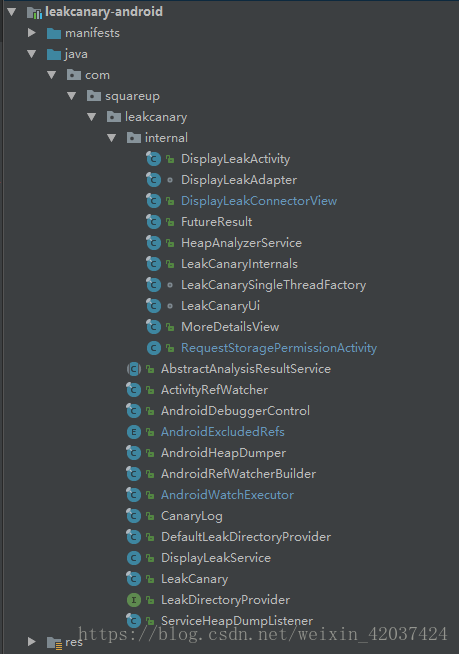Open MoreDetailsView class file
Image resolution: width=459 pixels, height=654 pixels.
point(230,327)
